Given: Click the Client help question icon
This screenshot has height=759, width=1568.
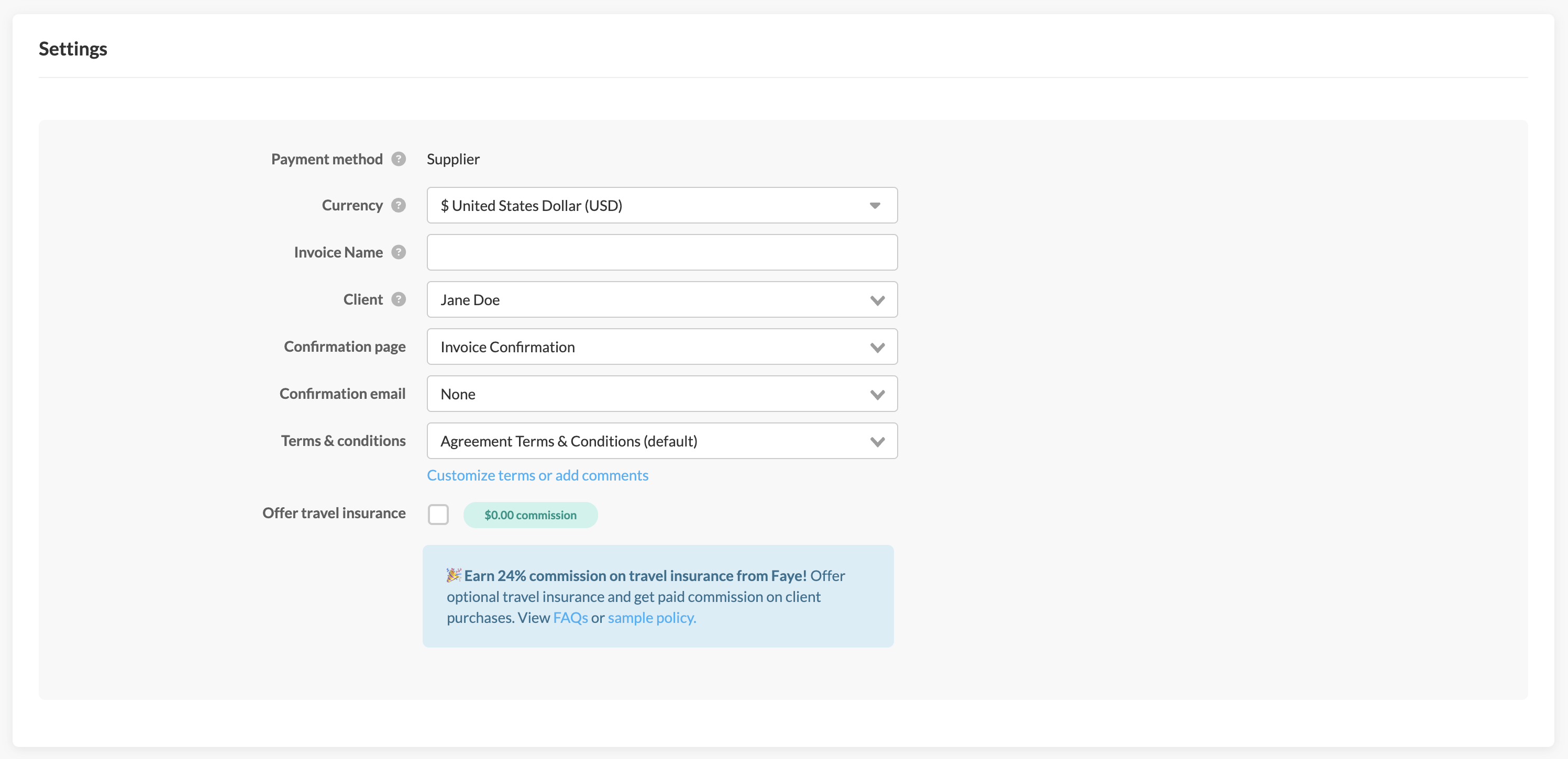Looking at the screenshot, I should click(x=398, y=299).
